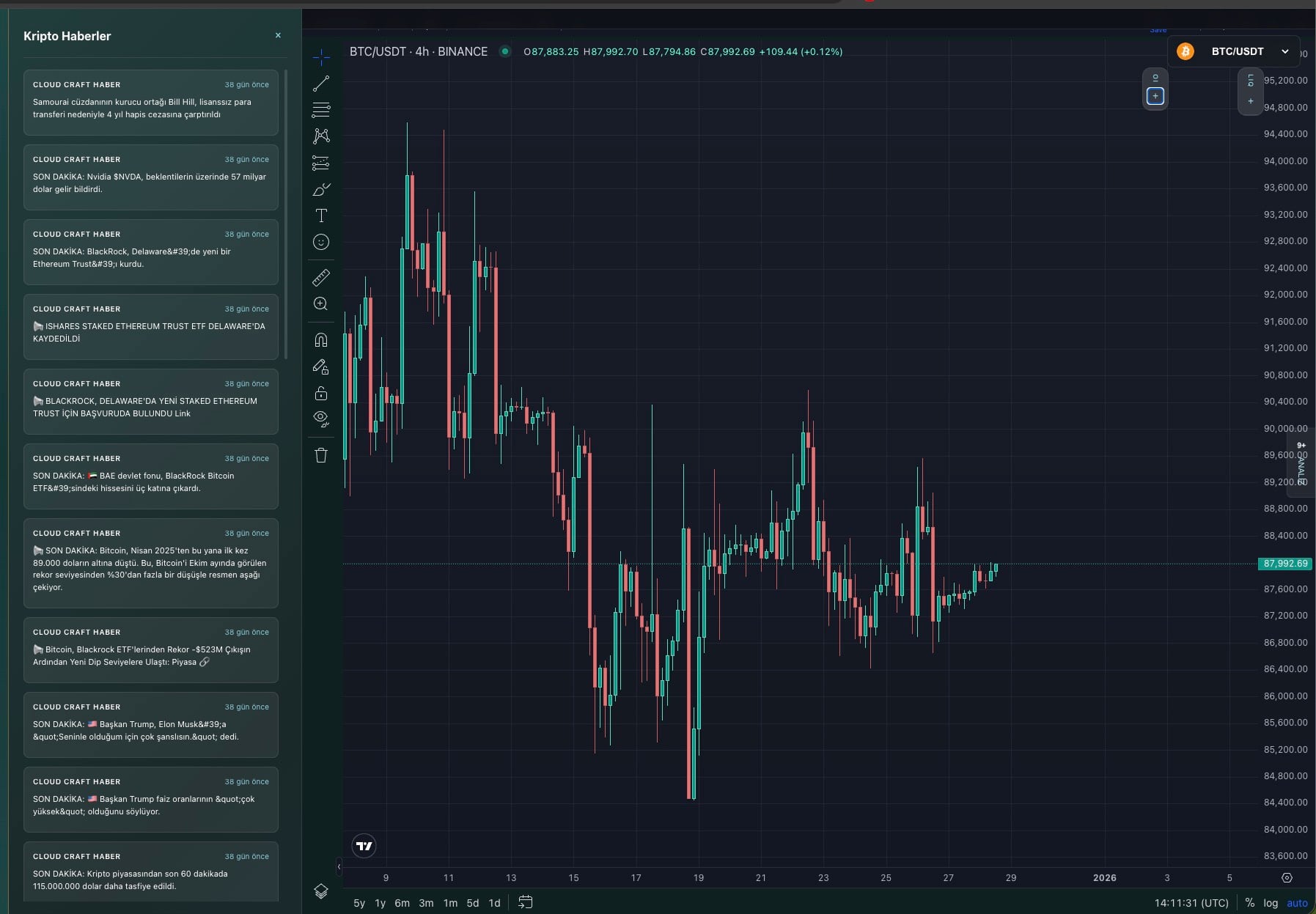The height and width of the screenshot is (914, 1316).
Task: Open chart settings gear on time axis
Action: (x=1287, y=877)
